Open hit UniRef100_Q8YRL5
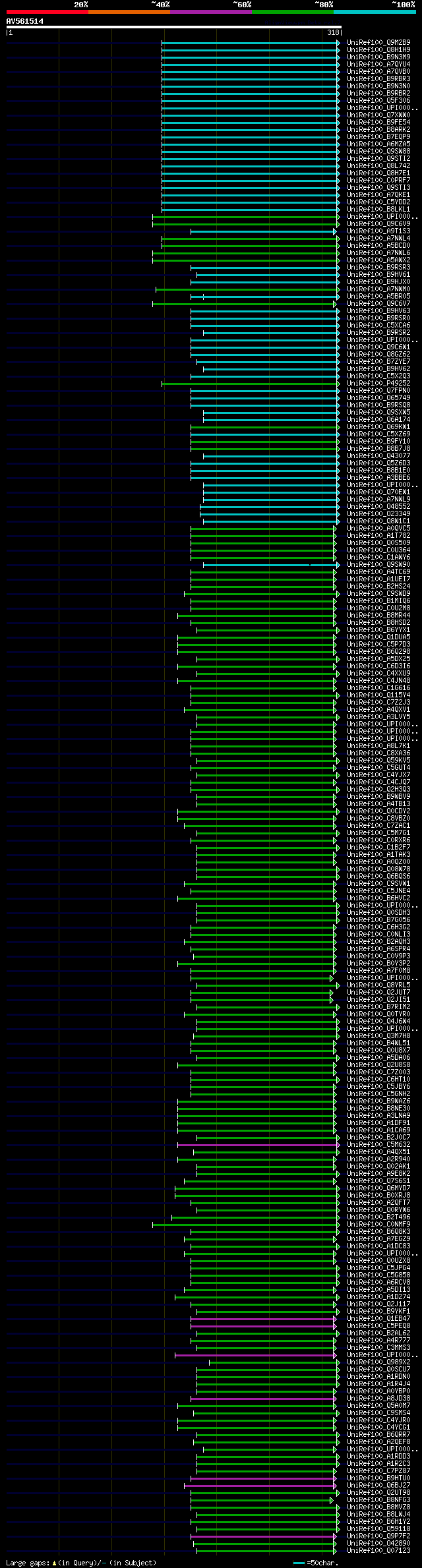422x1568 pixels. coord(378,985)
